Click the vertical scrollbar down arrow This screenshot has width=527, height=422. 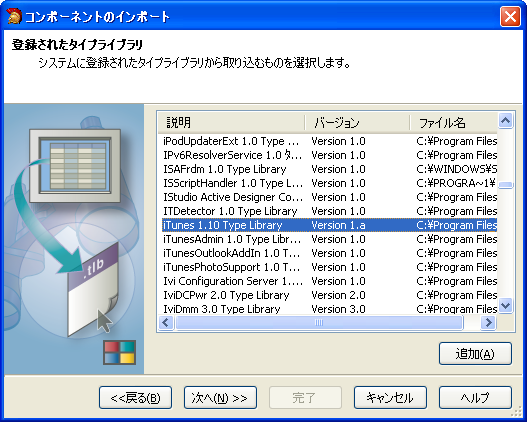pos(505,305)
